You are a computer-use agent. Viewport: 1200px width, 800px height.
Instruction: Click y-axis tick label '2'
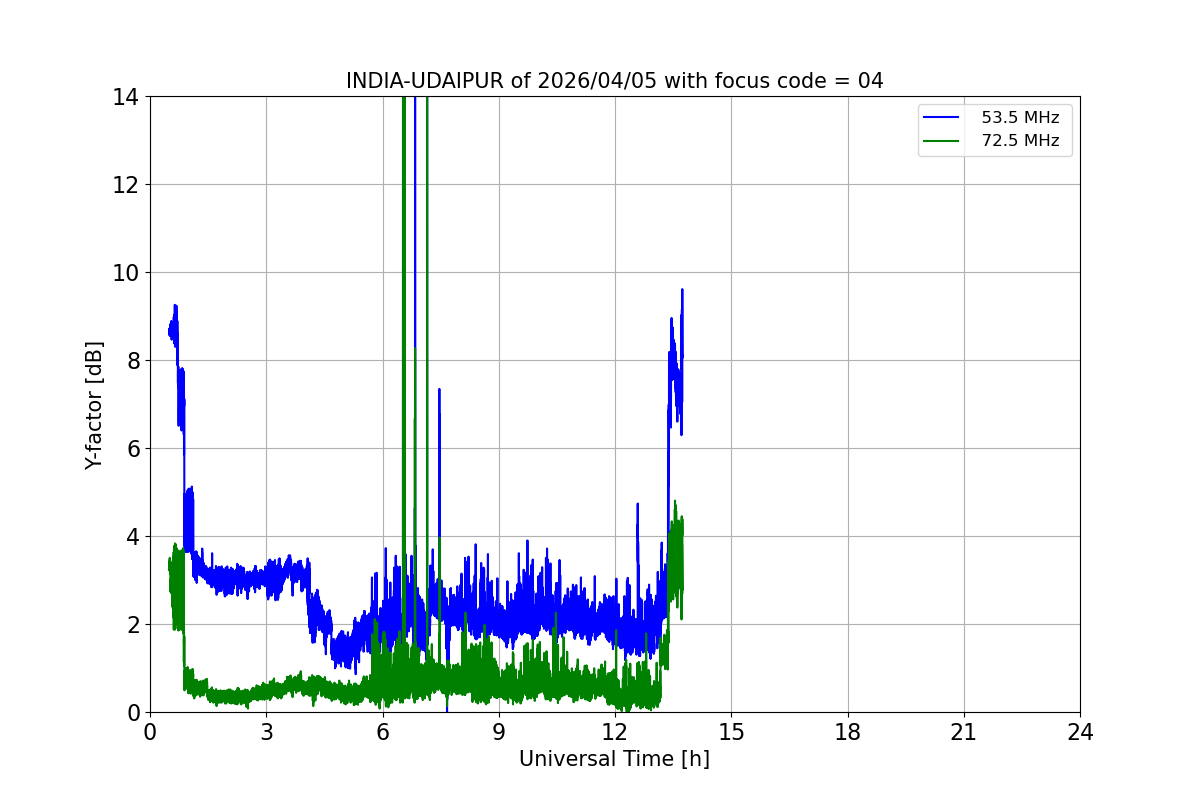(x=133, y=625)
